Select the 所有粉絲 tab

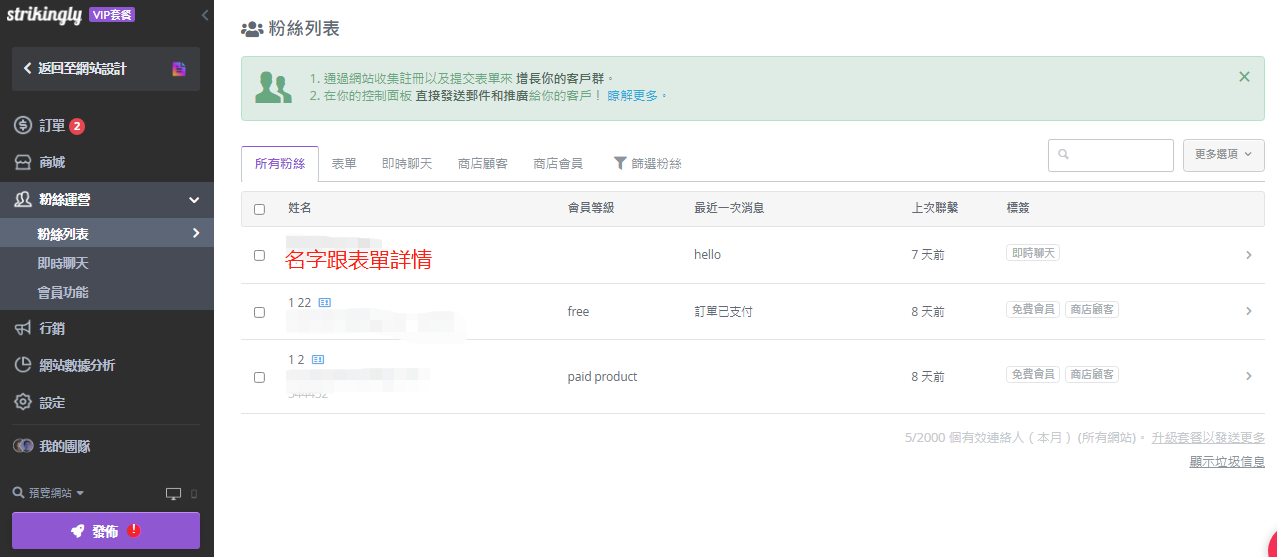click(280, 163)
